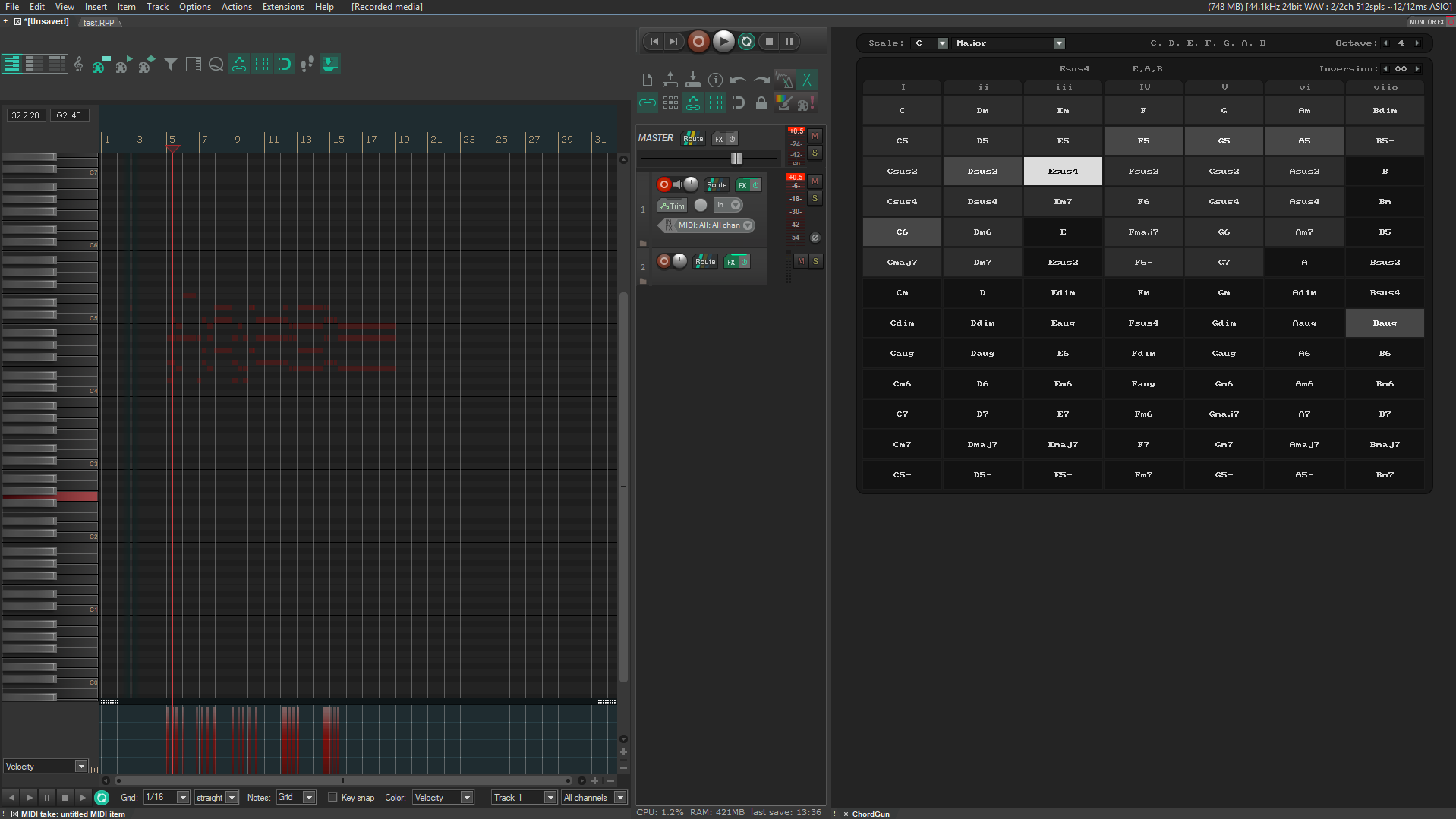This screenshot has width=1456, height=819.
Task: Increase ChordGun Octave with right arrow
Action: click(1417, 43)
